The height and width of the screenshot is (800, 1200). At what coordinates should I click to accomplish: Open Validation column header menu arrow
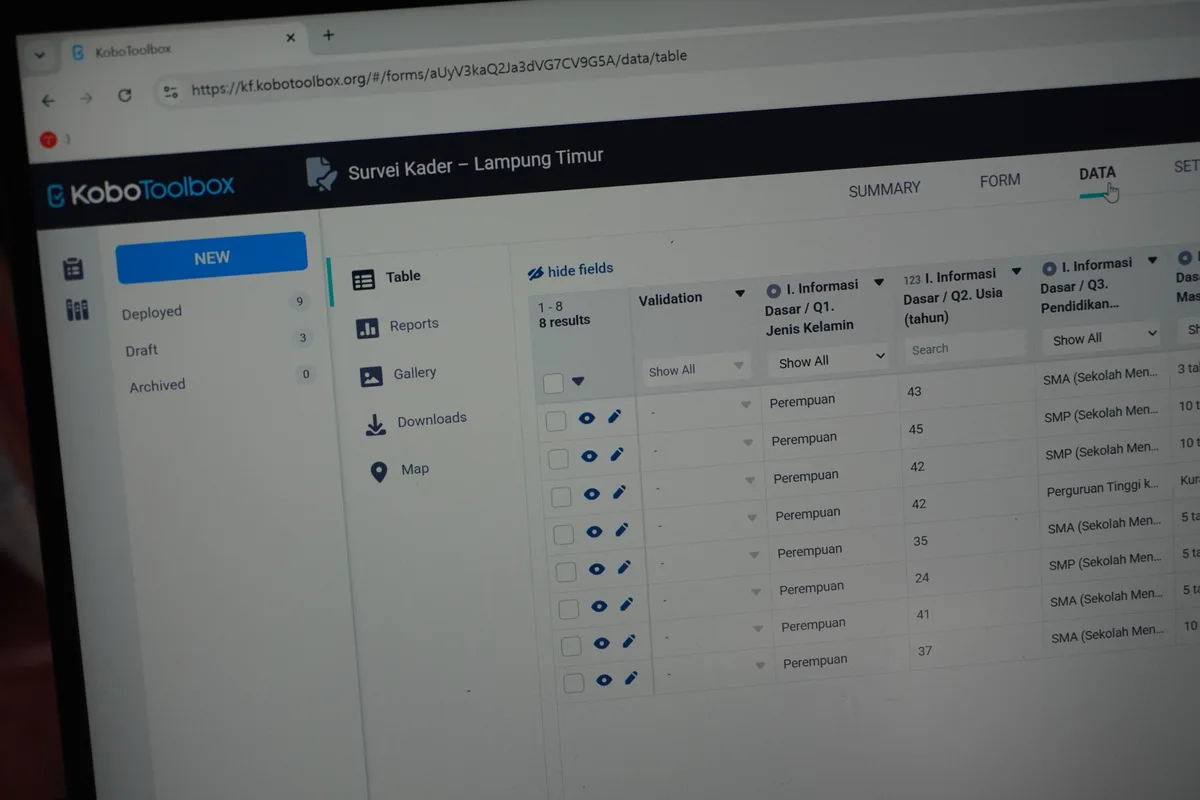(740, 294)
